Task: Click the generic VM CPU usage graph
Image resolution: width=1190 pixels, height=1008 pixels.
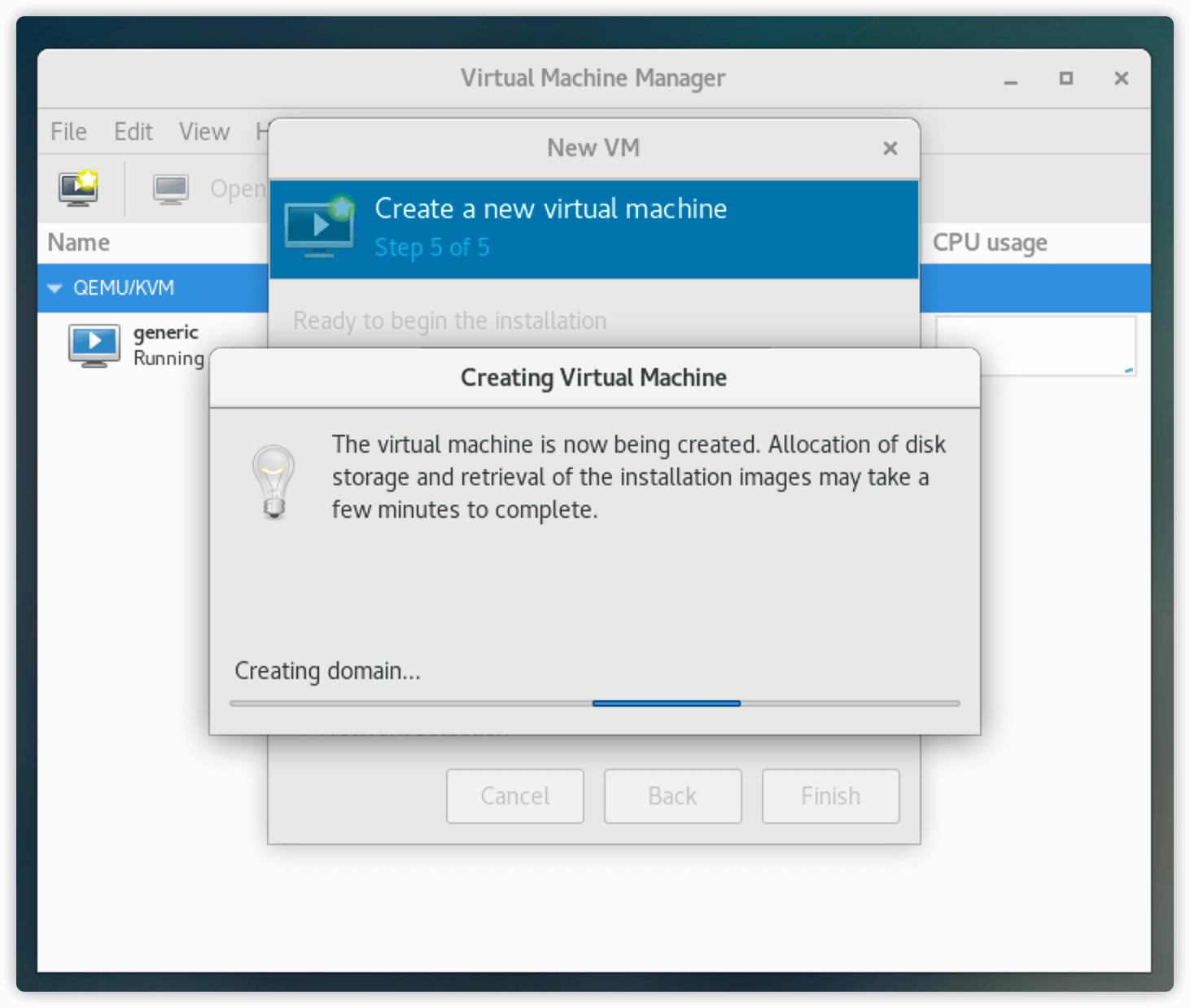Action: [x=1036, y=346]
